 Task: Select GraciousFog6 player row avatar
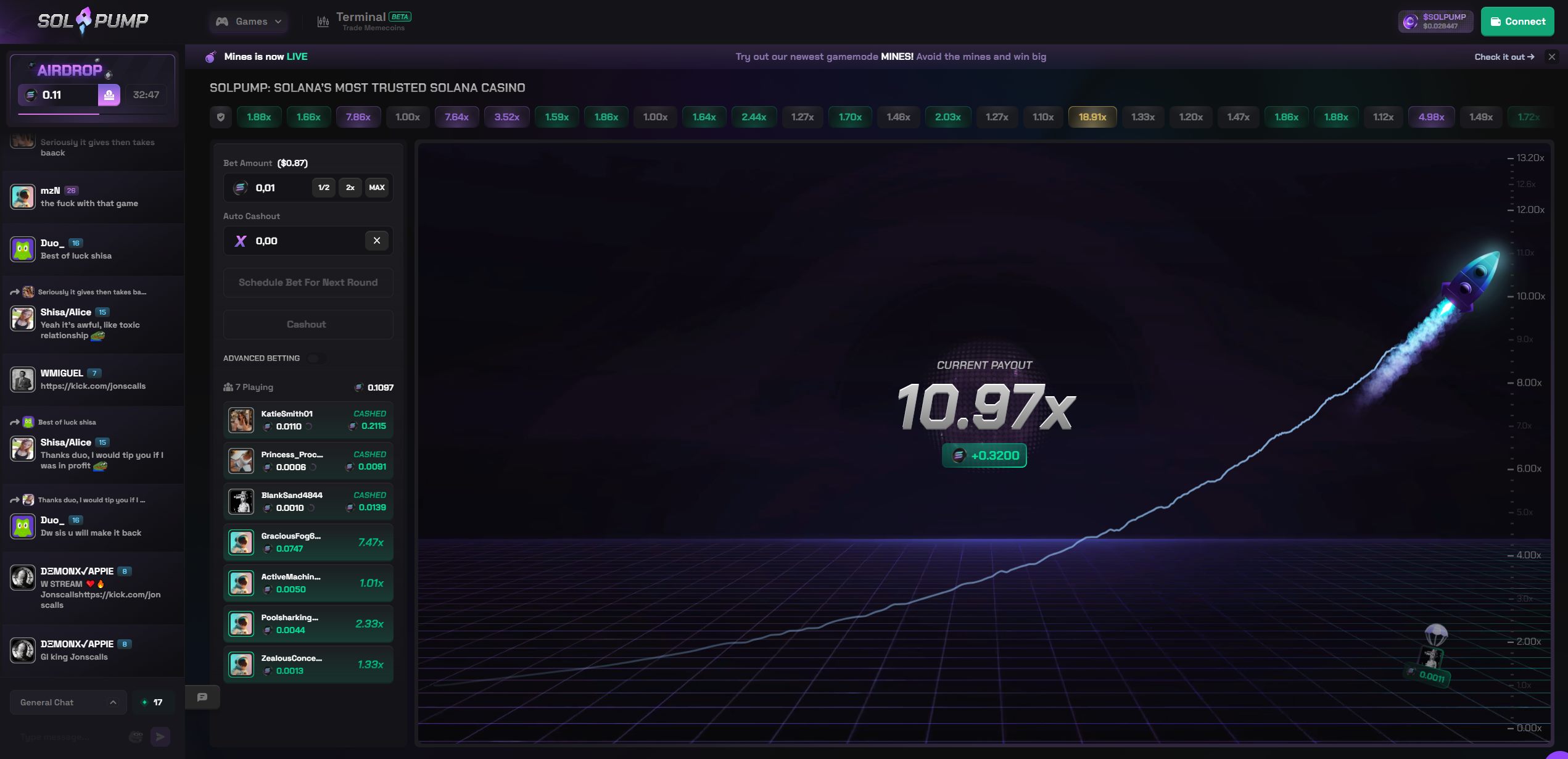241,542
